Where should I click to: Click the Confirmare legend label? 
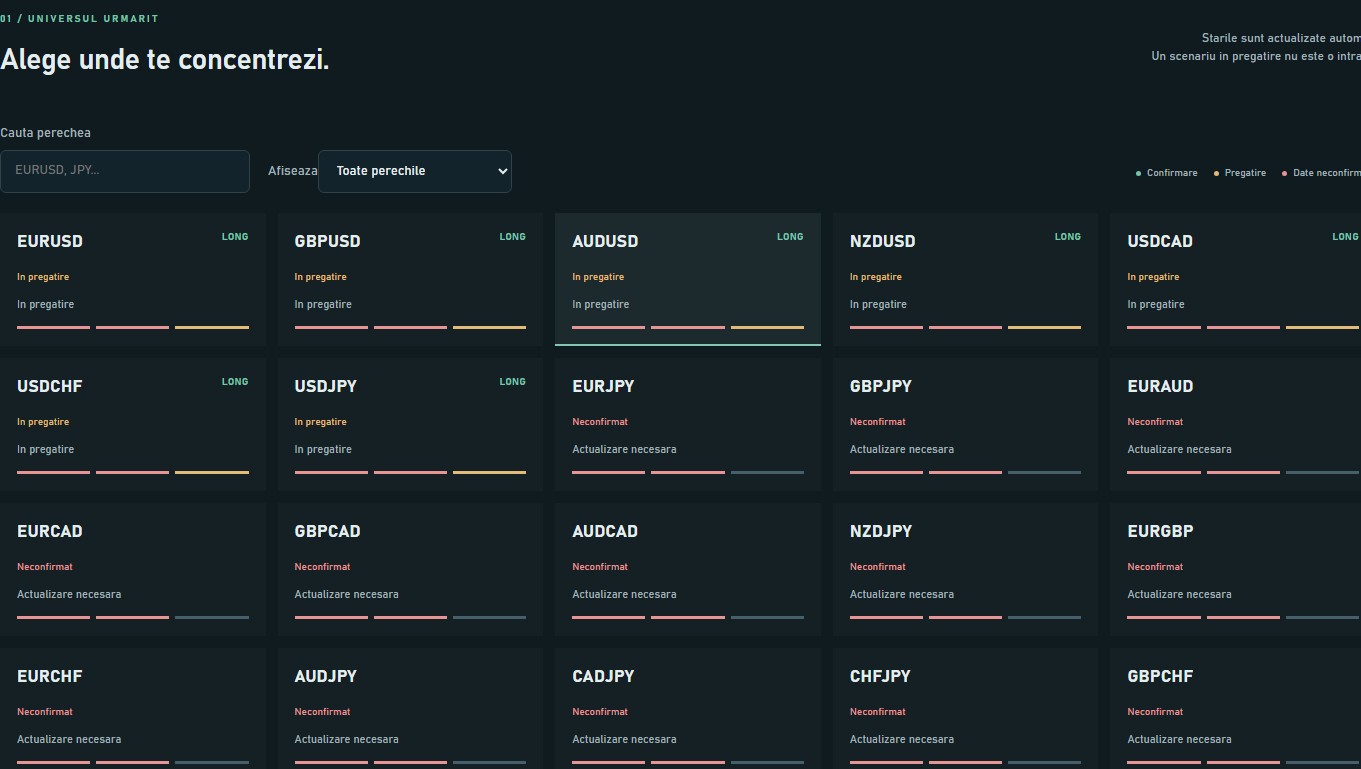(x=1172, y=173)
